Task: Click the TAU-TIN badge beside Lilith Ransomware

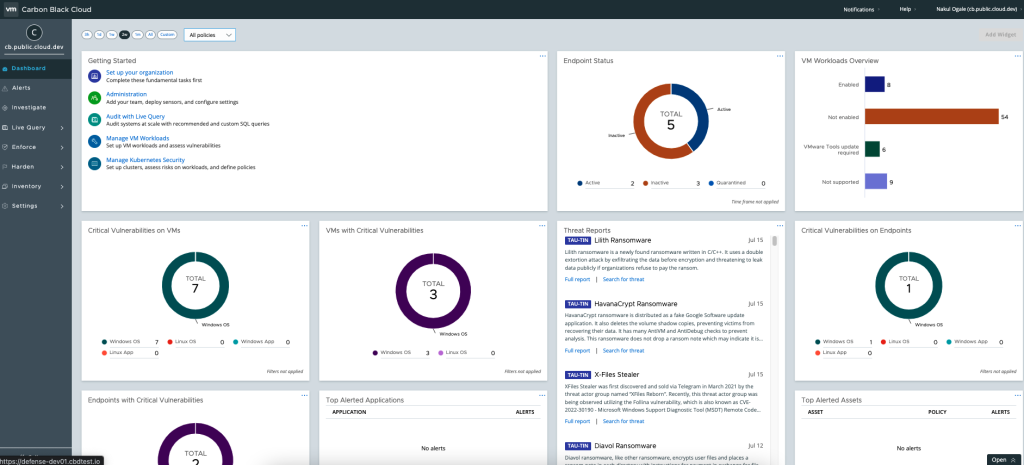Action: [578, 240]
